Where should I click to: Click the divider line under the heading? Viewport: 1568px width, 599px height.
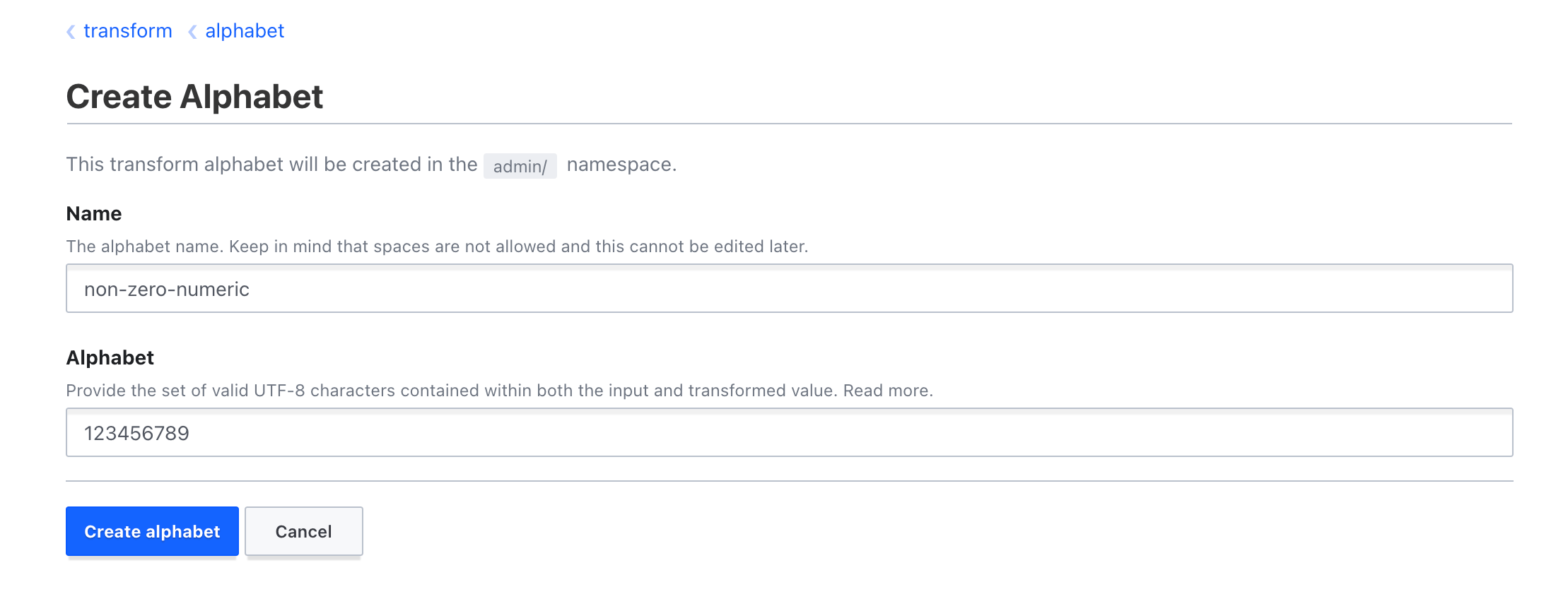tap(789, 124)
